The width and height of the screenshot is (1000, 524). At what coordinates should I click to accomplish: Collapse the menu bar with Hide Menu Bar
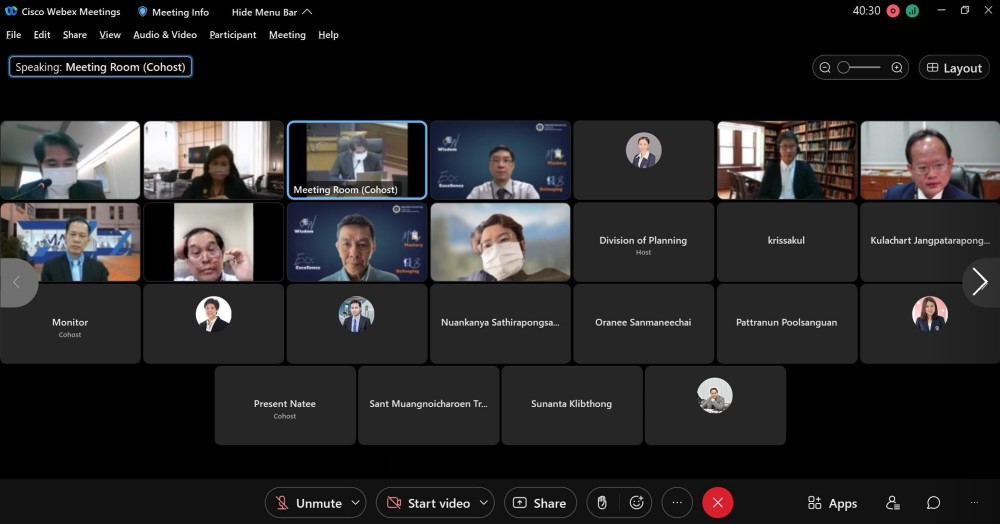[x=271, y=12]
